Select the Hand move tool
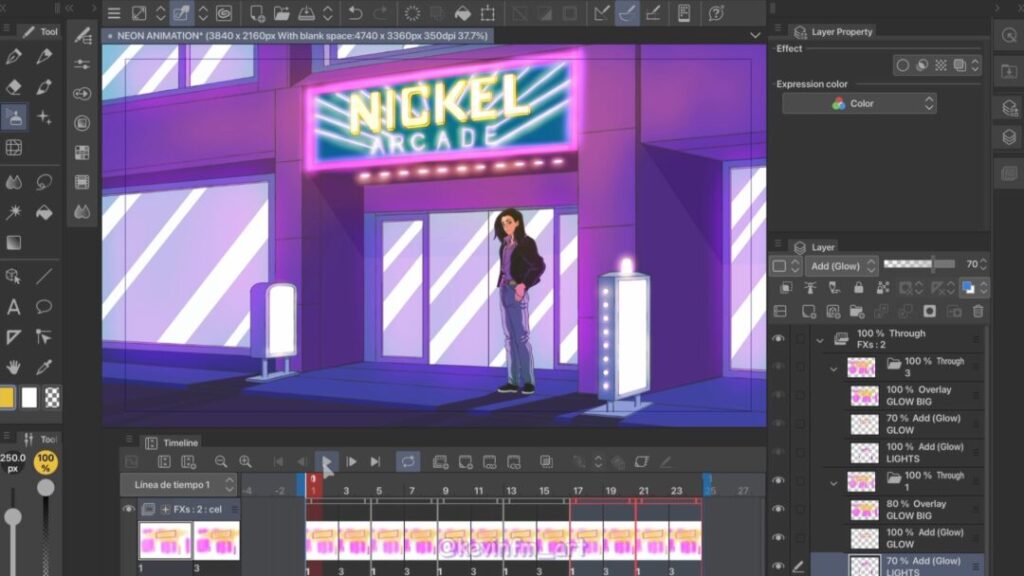This screenshot has height=576, width=1024. coord(14,367)
